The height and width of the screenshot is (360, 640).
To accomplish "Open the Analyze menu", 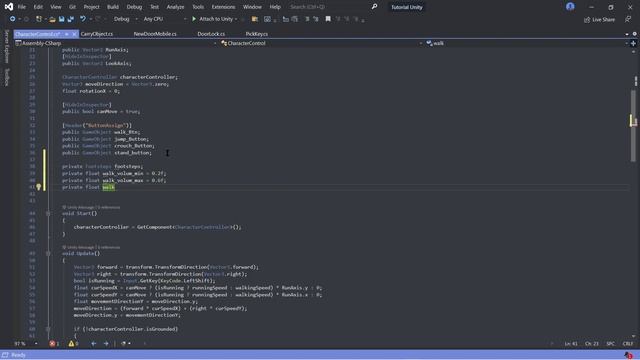I will tap(175, 7).
